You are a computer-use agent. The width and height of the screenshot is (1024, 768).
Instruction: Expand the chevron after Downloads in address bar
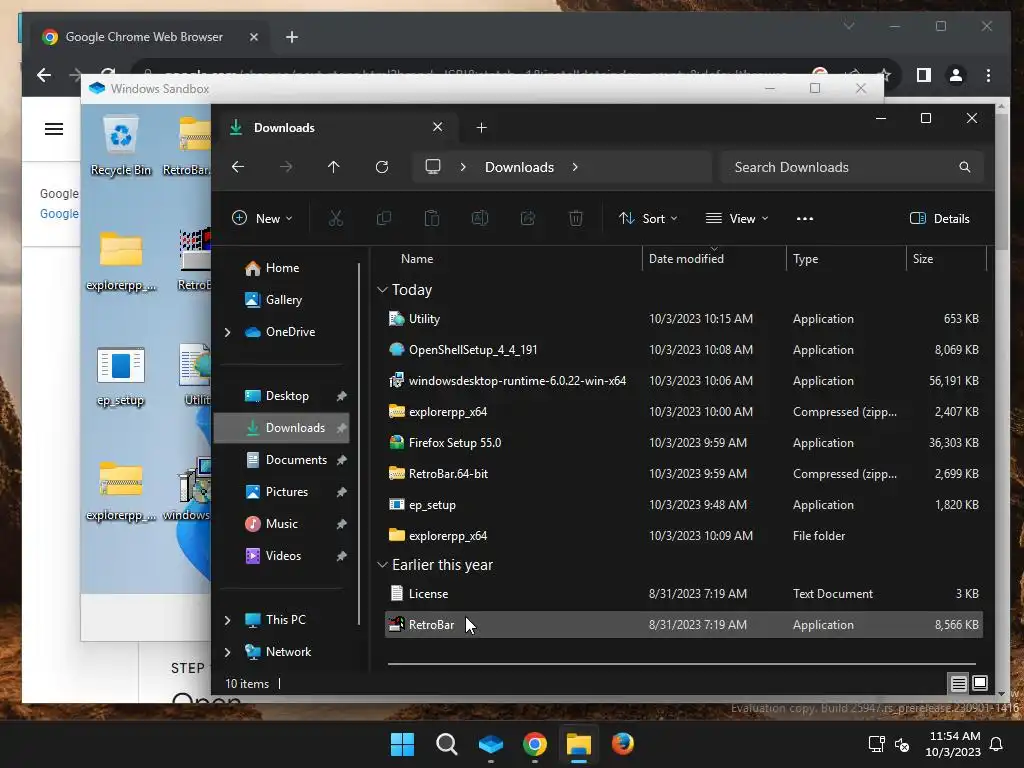click(575, 167)
